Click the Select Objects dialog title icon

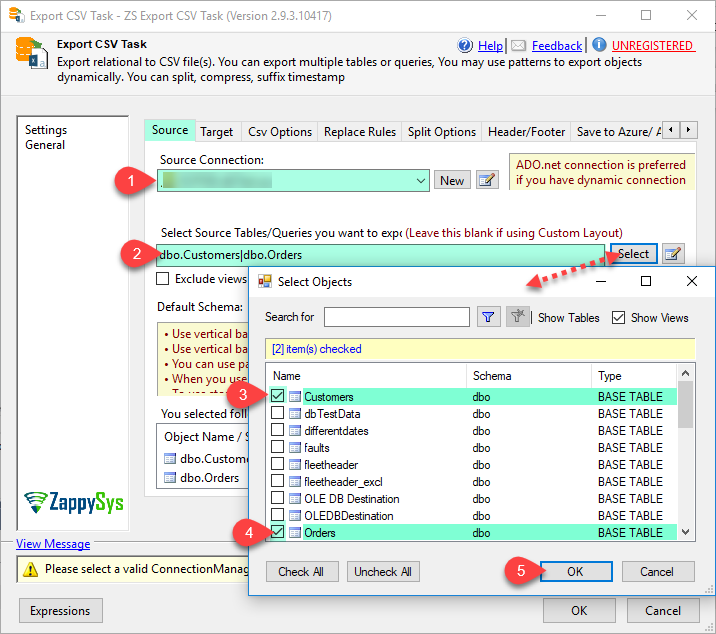265,281
